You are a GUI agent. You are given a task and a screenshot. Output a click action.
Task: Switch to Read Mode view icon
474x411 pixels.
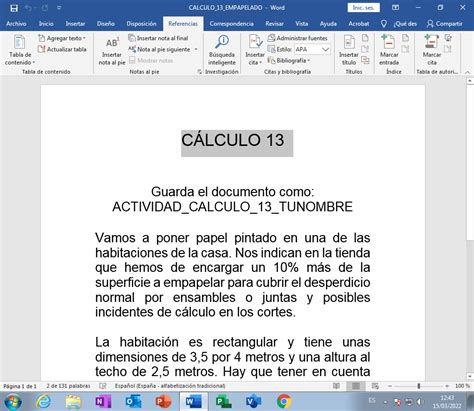click(336, 386)
